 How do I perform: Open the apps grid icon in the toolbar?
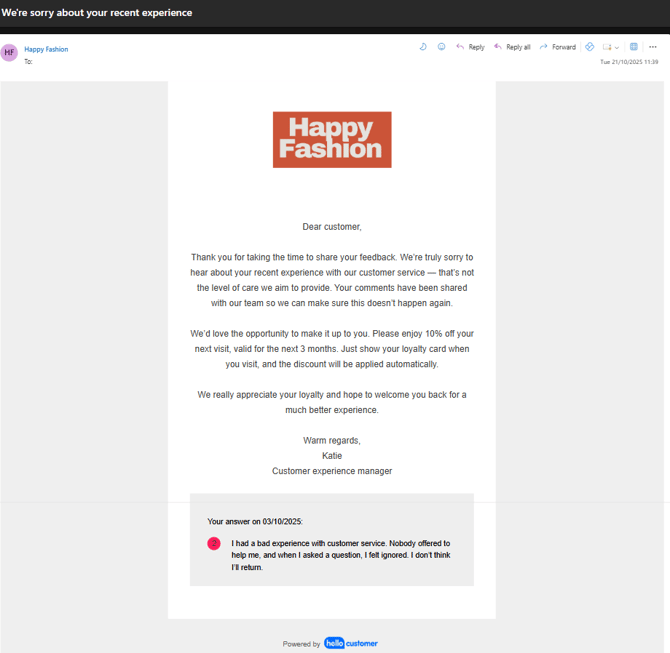[x=634, y=47]
